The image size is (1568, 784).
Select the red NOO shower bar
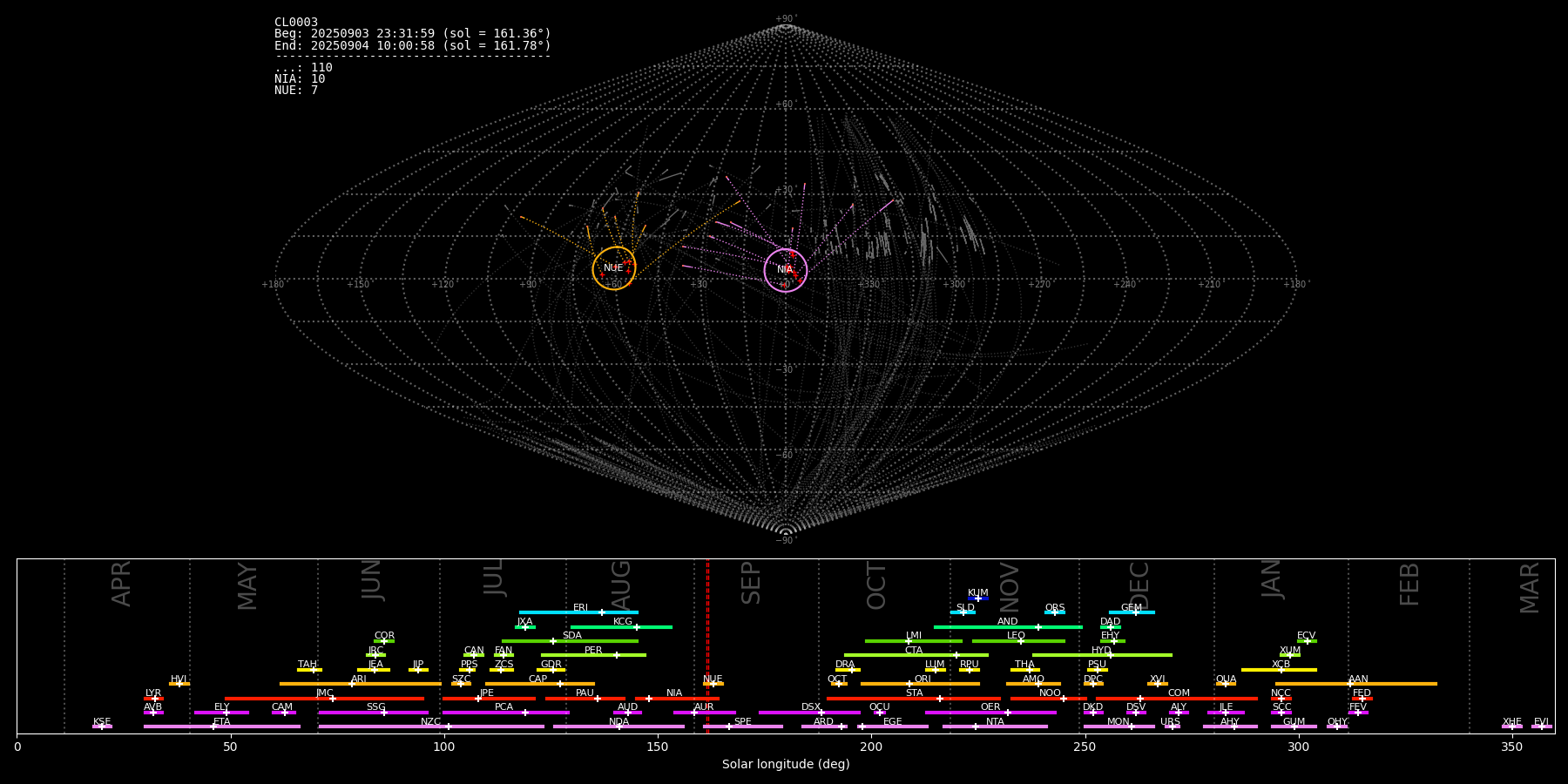(x=1049, y=698)
